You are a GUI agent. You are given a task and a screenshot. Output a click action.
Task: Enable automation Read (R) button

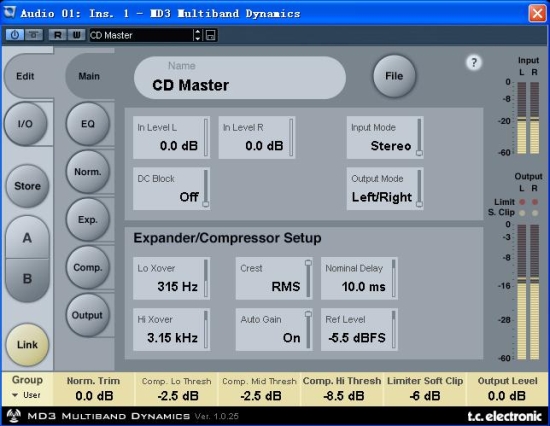pyautogui.click(x=58, y=35)
